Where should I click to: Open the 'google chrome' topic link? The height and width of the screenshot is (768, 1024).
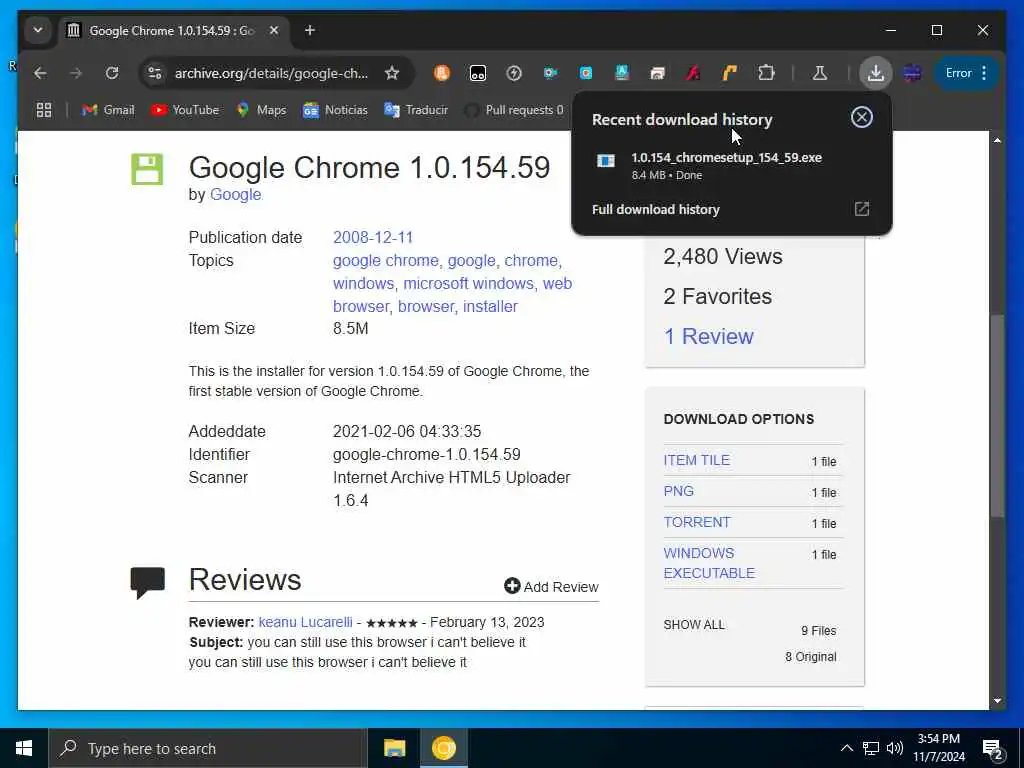[385, 261]
